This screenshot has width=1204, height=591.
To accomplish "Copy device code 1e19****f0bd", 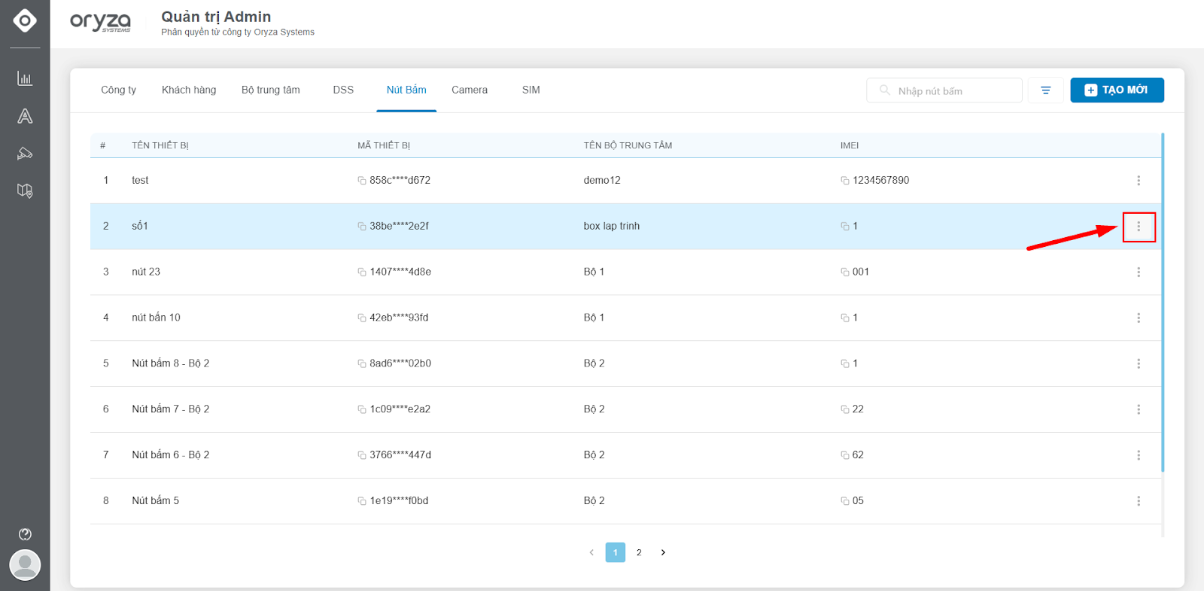I will tap(362, 501).
